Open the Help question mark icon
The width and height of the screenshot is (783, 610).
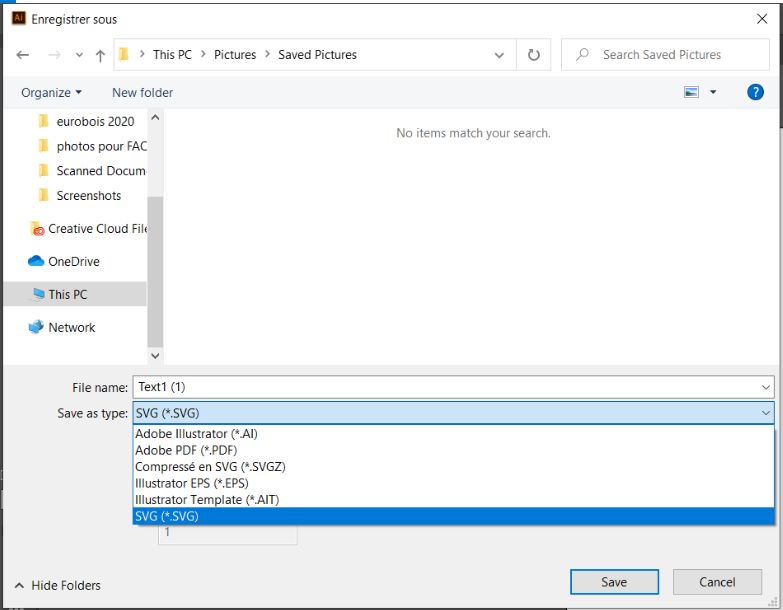[x=756, y=92]
